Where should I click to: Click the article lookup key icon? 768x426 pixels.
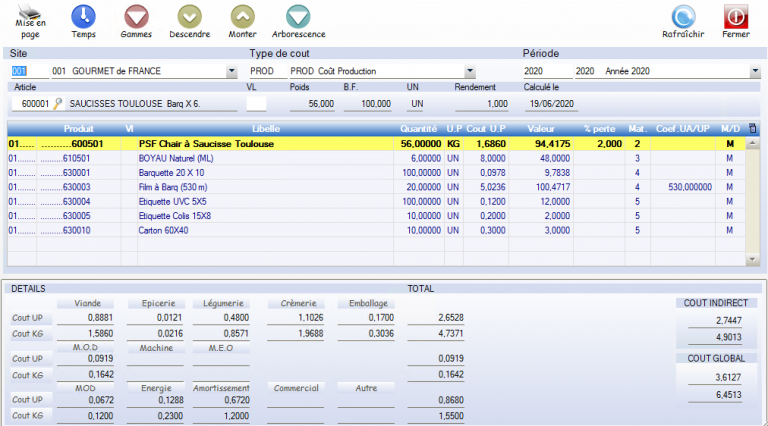click(x=58, y=103)
